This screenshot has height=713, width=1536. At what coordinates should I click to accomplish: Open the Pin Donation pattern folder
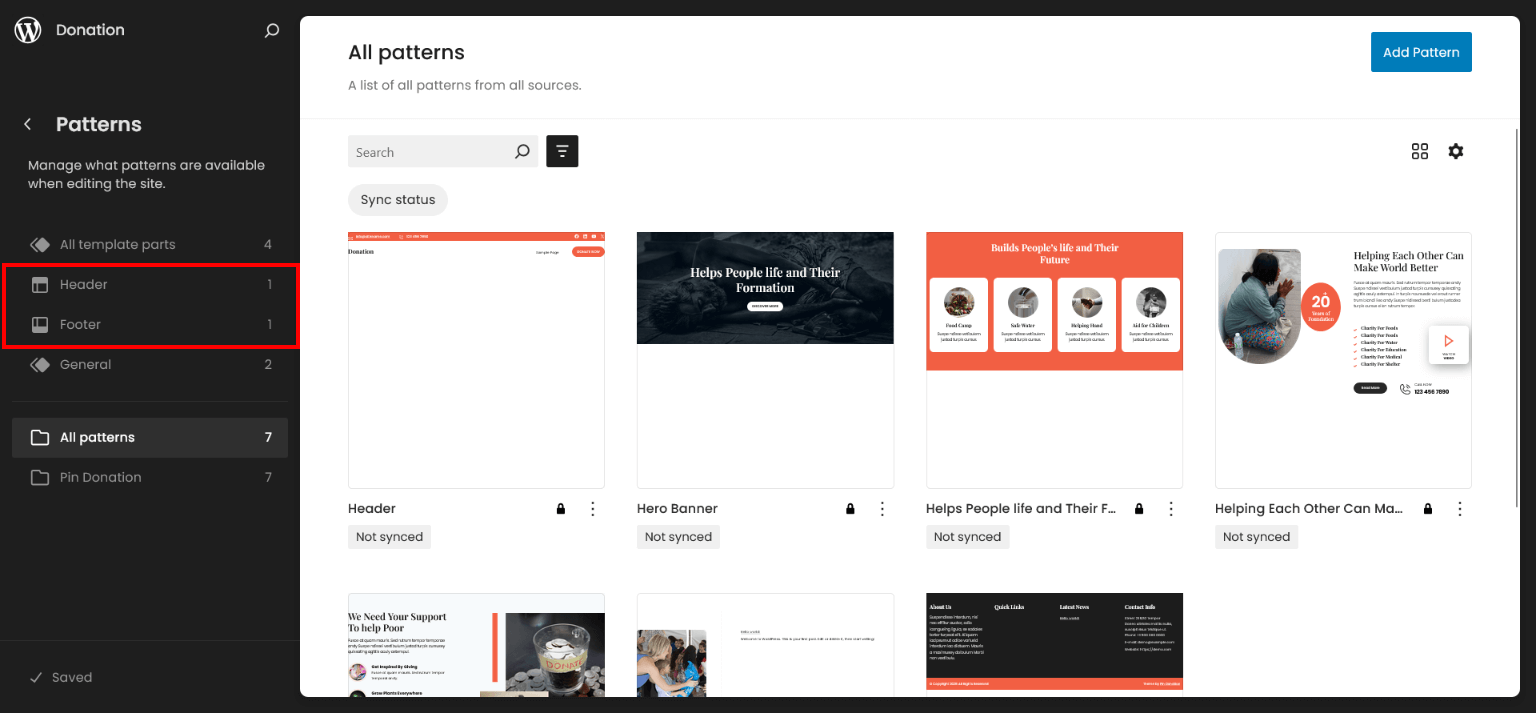pos(100,478)
